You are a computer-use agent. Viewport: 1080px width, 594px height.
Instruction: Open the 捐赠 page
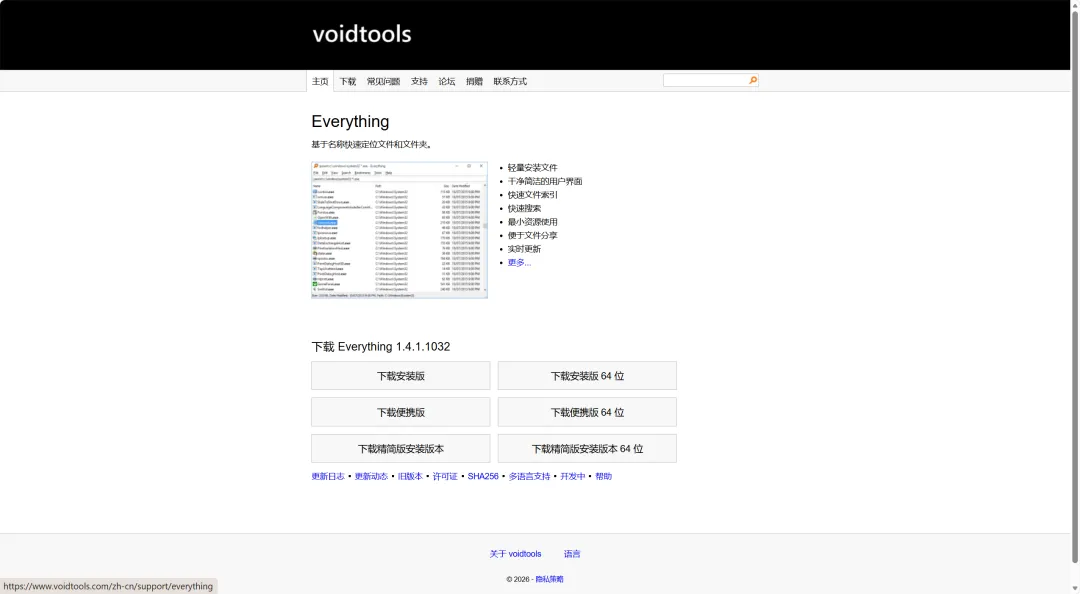coord(475,81)
